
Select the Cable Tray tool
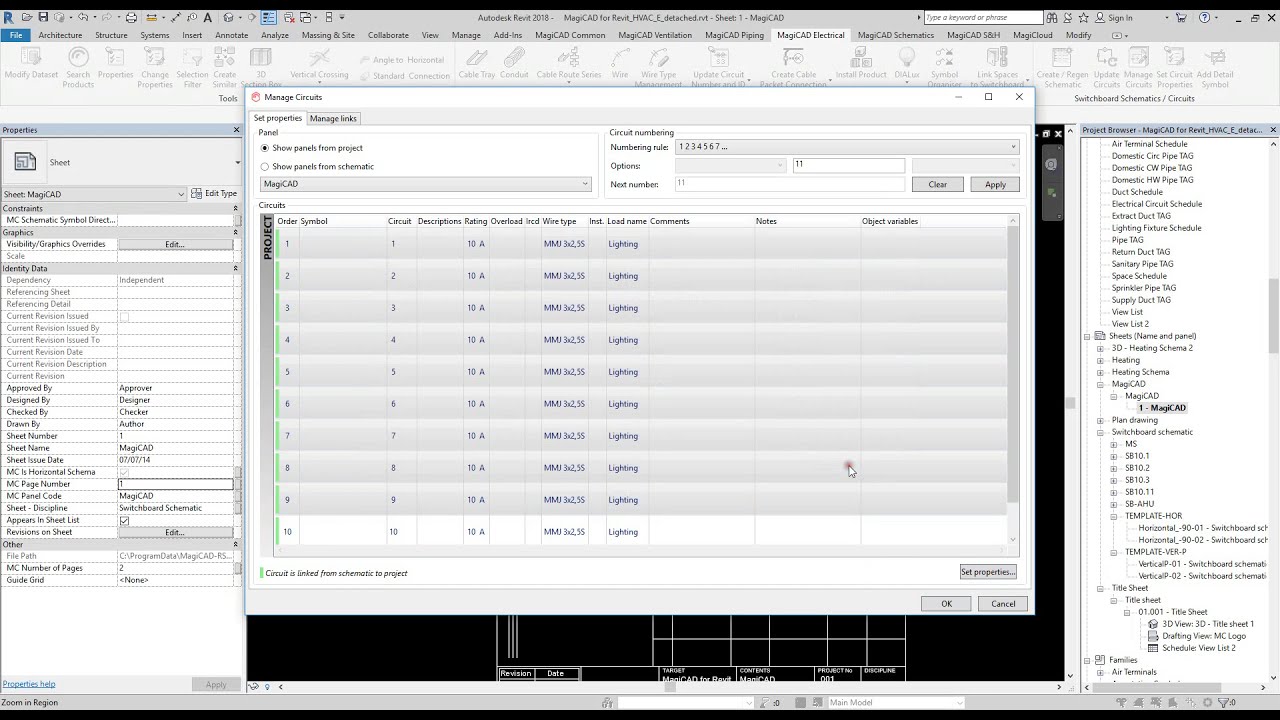coord(477,63)
